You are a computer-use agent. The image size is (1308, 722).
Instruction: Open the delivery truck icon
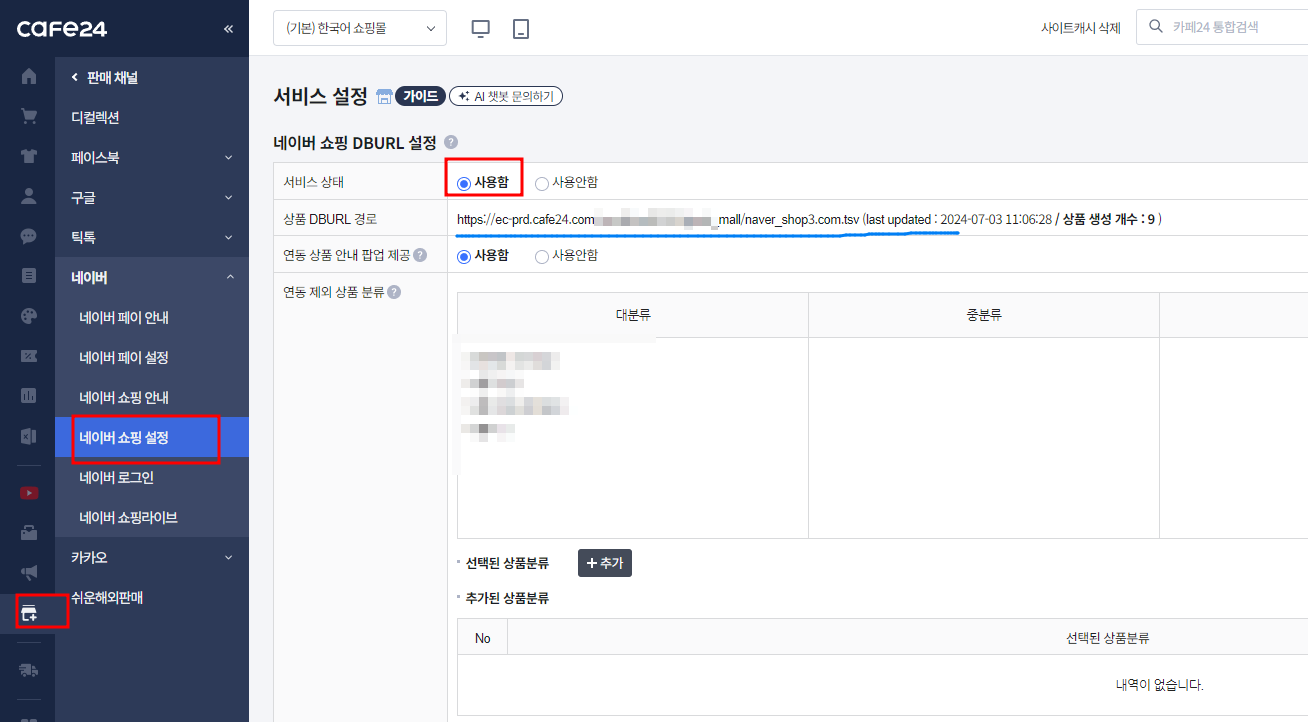29,669
